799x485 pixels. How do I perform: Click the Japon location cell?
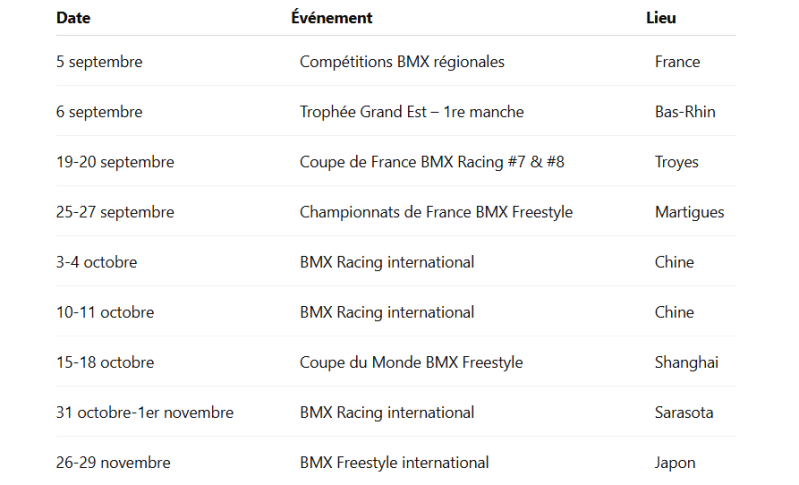675,463
